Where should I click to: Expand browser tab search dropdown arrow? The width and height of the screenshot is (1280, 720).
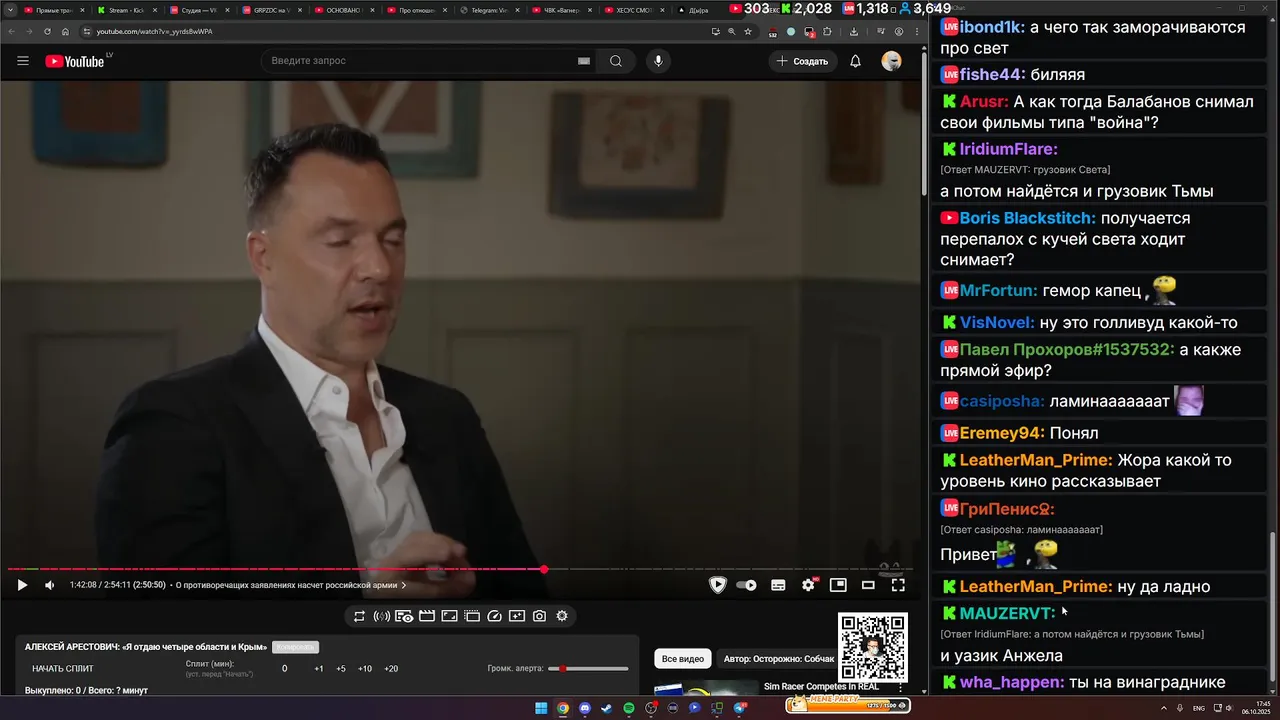9,10
